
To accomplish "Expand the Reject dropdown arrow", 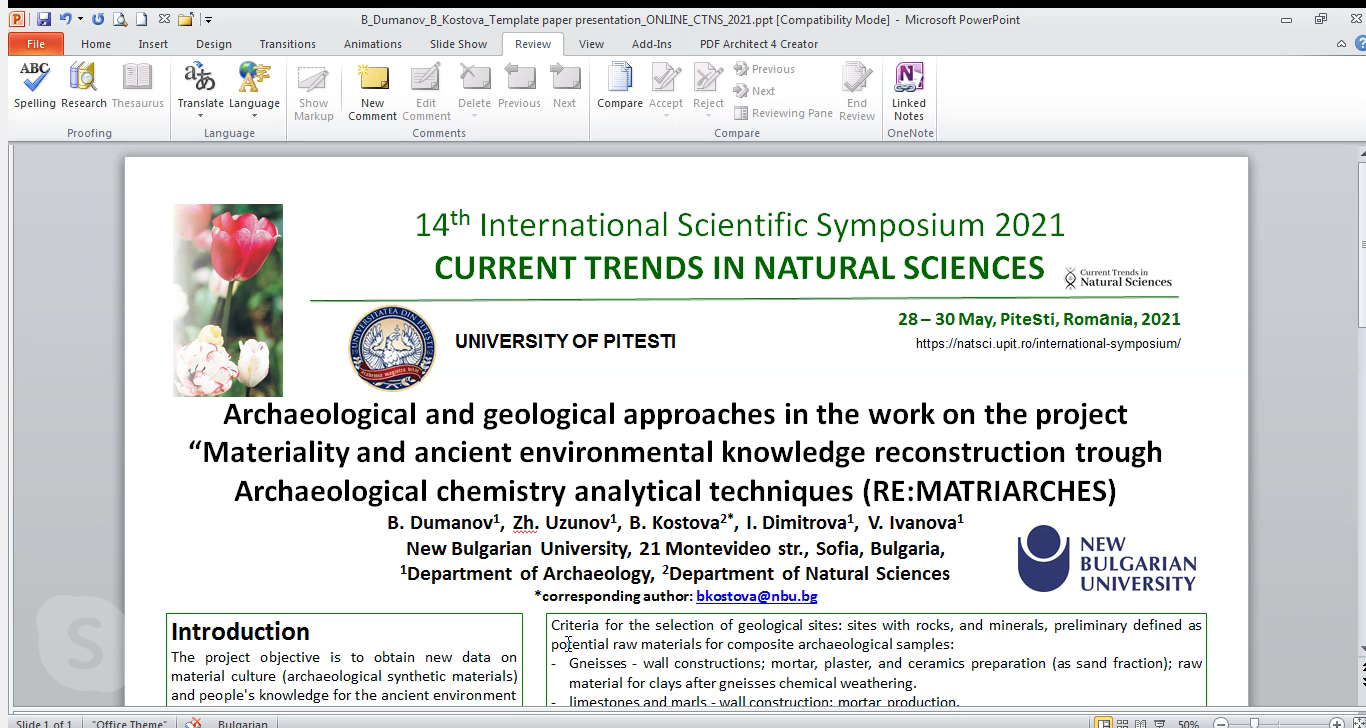I will coord(708,116).
